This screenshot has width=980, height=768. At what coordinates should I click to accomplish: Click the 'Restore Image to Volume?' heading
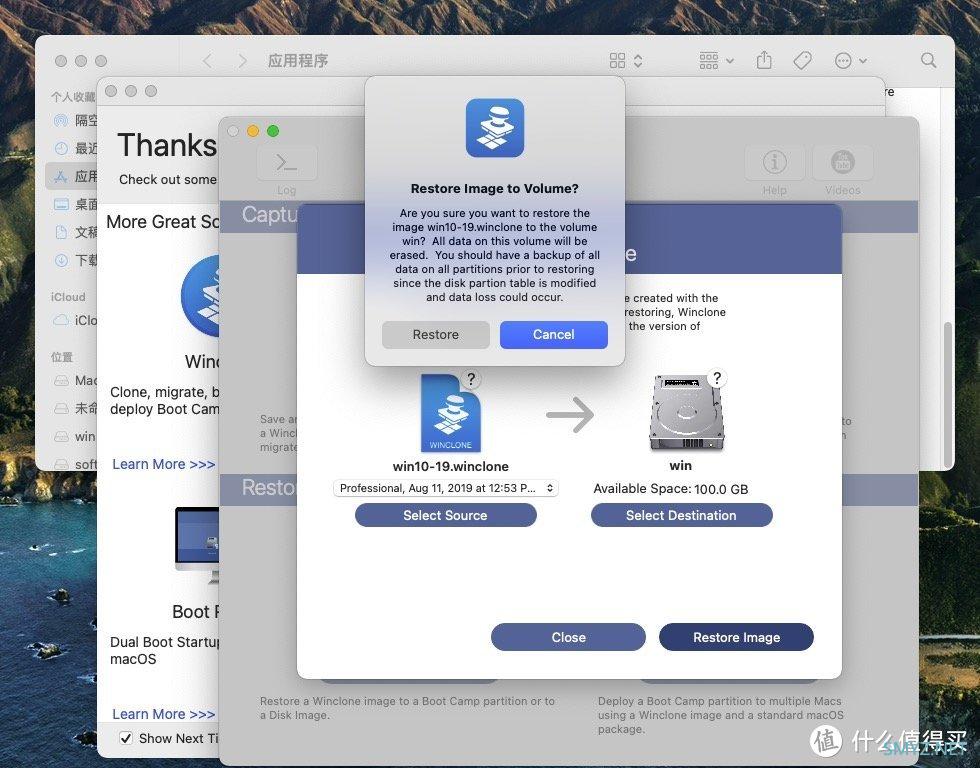494,189
